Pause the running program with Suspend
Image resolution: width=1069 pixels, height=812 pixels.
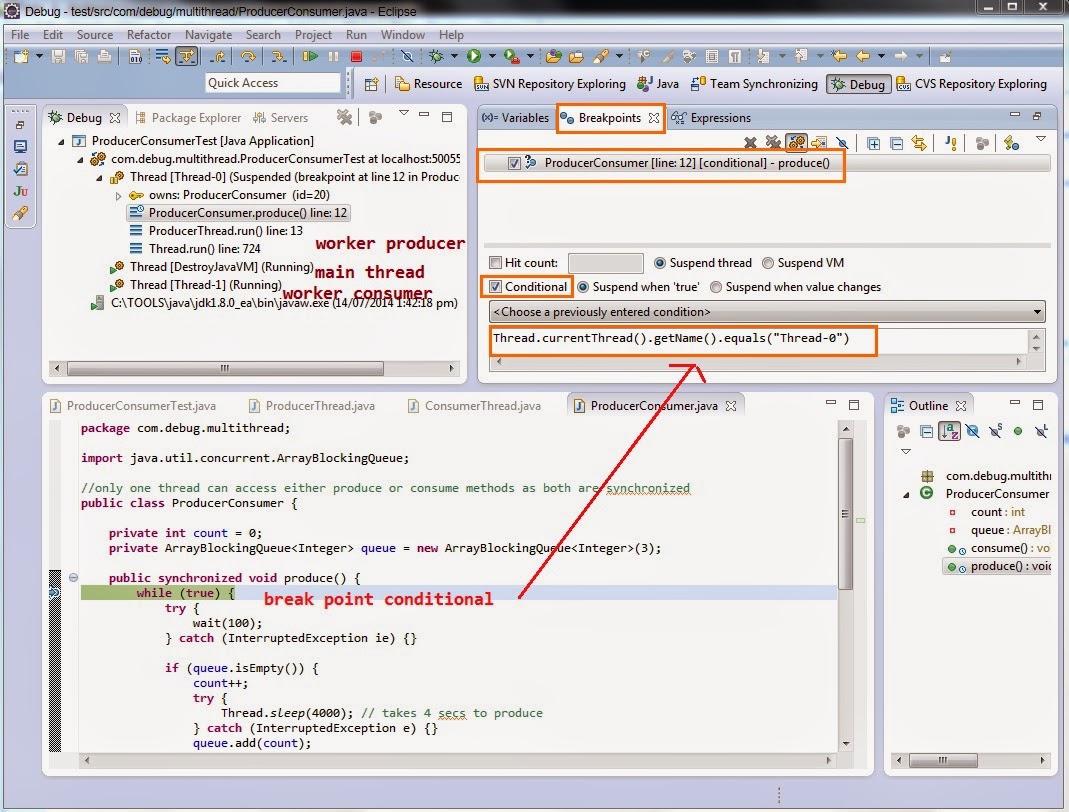334,56
